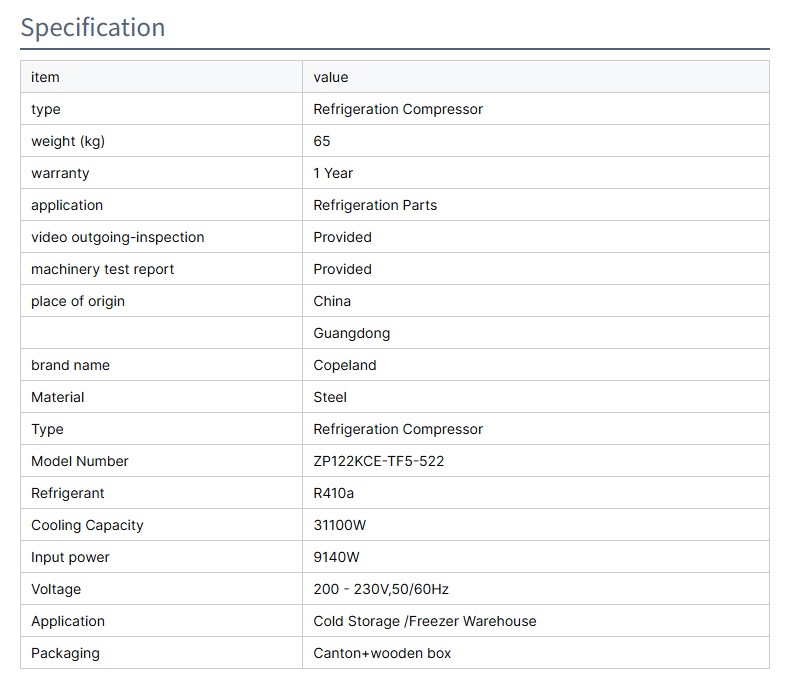
Task: Click the 'value' column header cell
Action: (330, 77)
